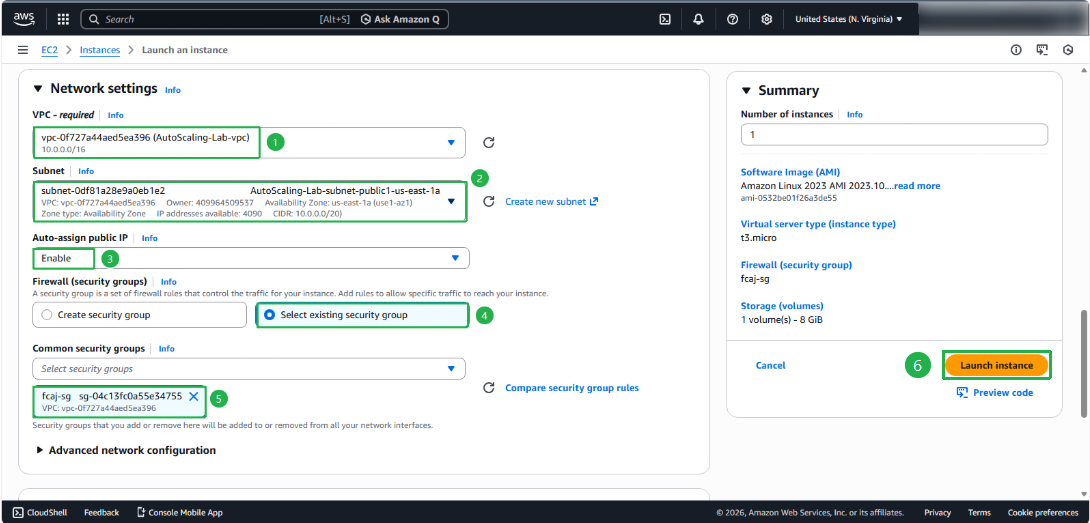Refresh the security groups list
The height and width of the screenshot is (523, 1090).
[x=489, y=388]
